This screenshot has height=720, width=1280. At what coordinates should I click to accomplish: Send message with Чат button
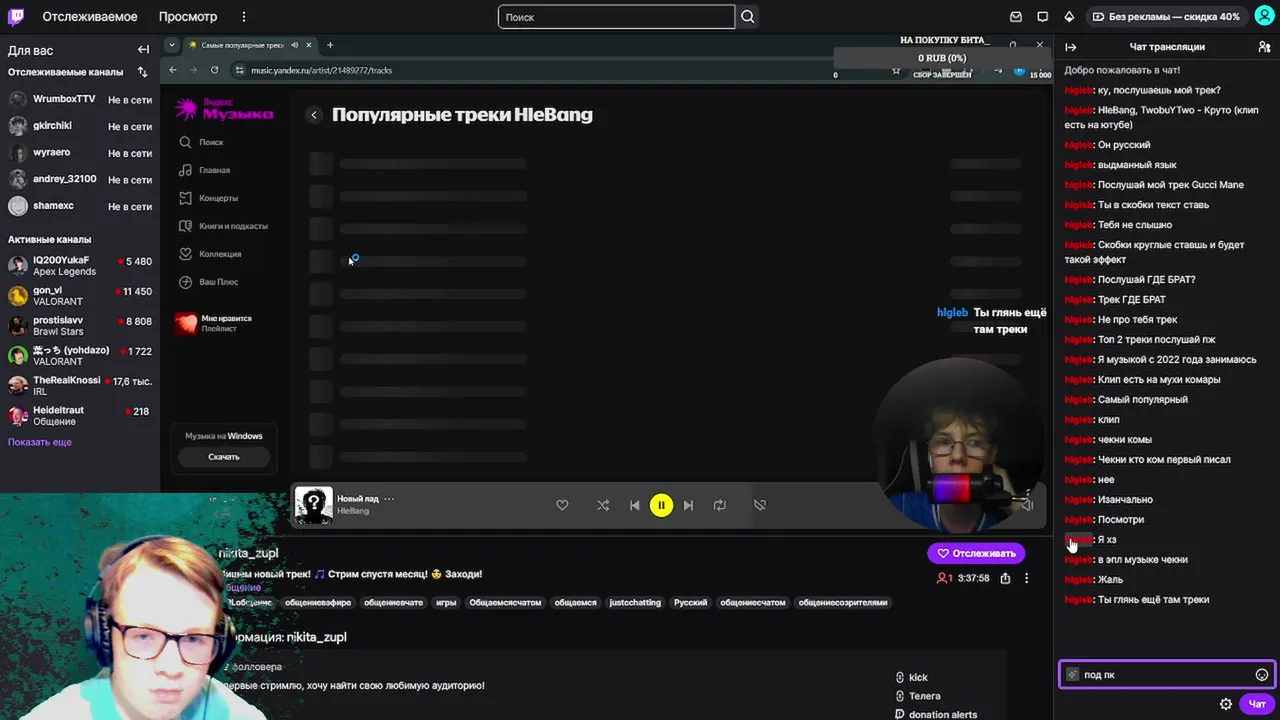coord(1257,704)
